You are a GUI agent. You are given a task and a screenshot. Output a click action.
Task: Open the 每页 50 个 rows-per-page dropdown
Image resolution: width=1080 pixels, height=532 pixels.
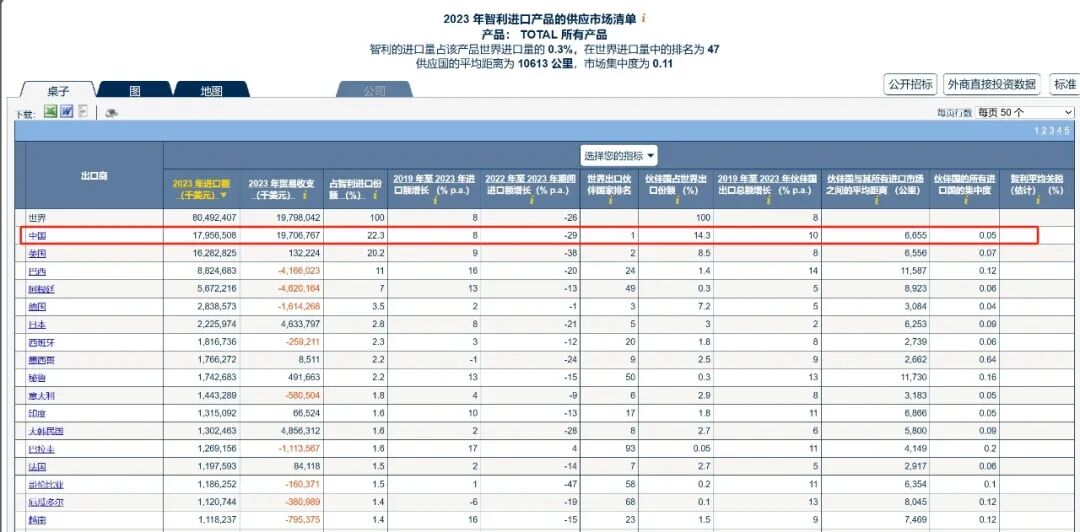coord(1025,112)
